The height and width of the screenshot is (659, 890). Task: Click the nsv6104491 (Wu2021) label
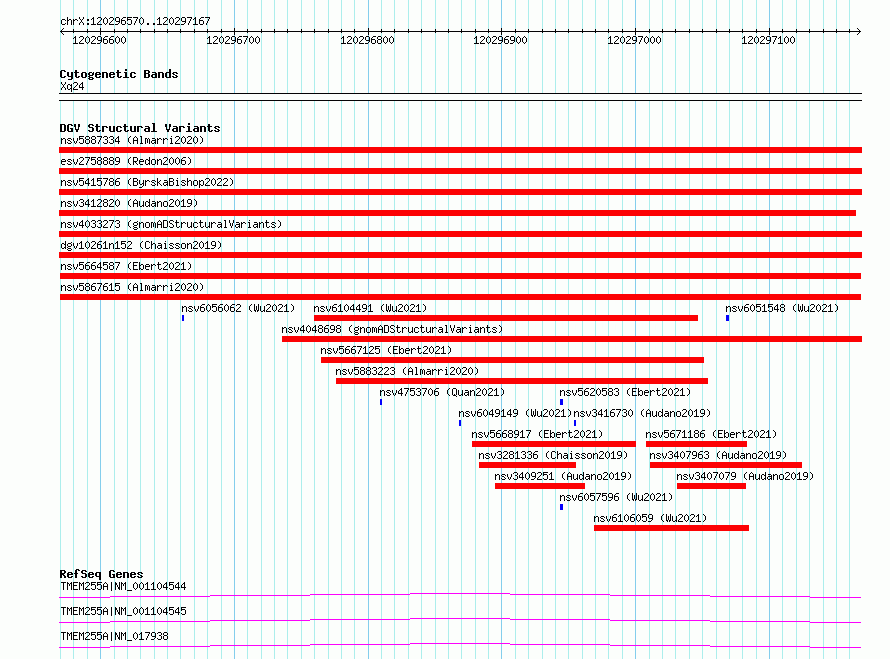[370, 308]
